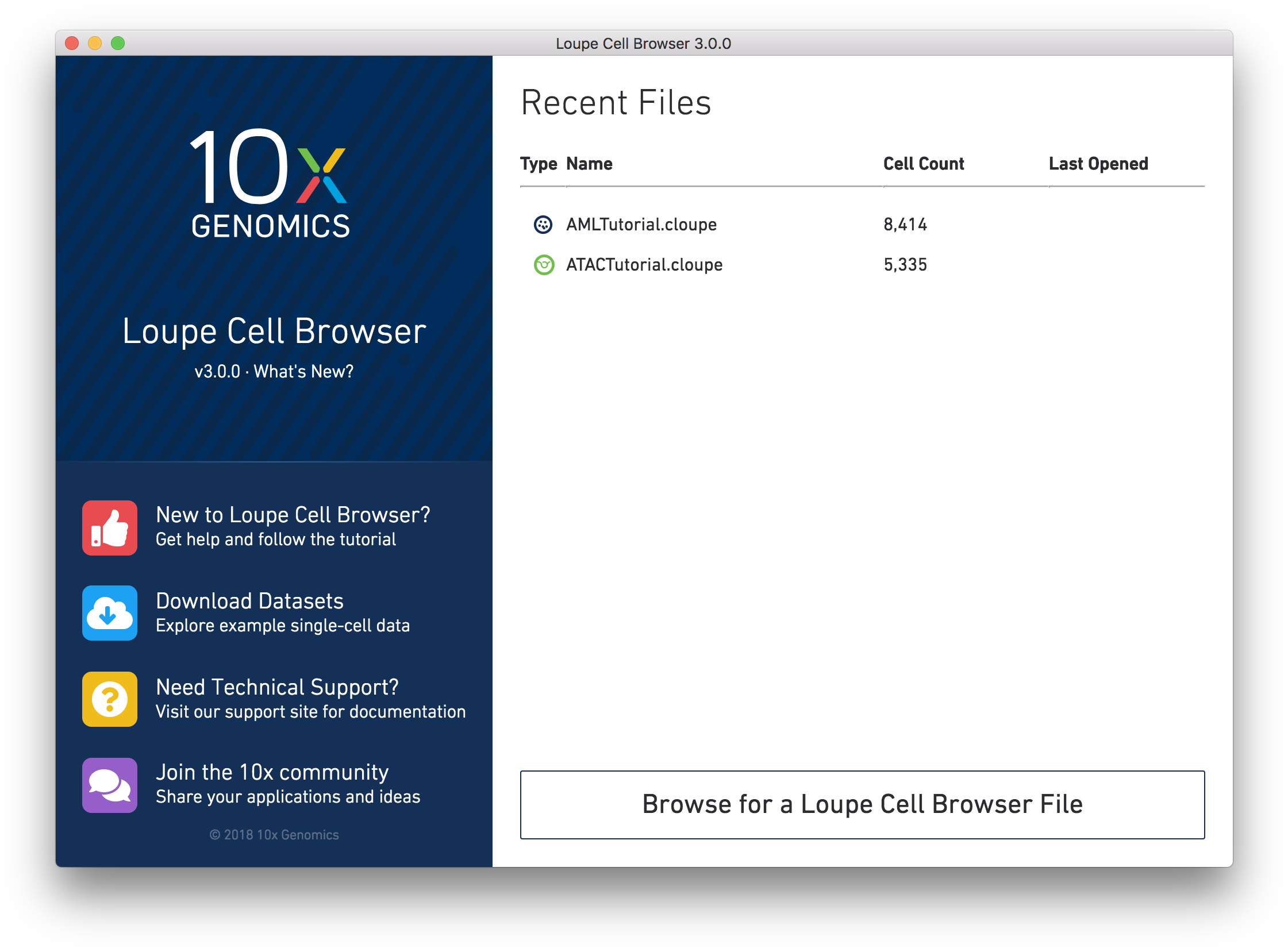
Task: Click Browse for a Loupe Cell Browser File
Action: (x=863, y=804)
